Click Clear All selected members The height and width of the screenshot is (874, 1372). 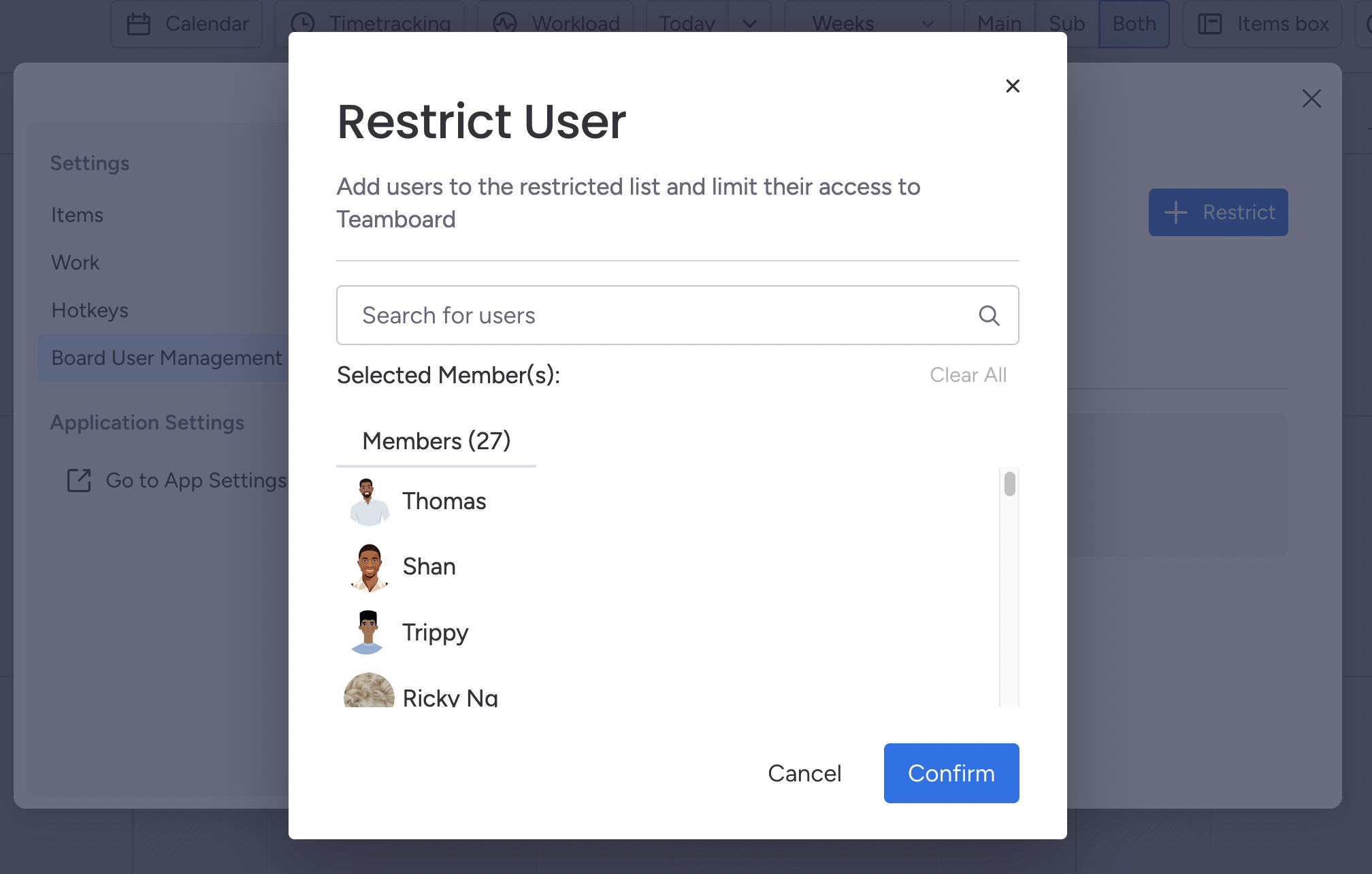[968, 375]
